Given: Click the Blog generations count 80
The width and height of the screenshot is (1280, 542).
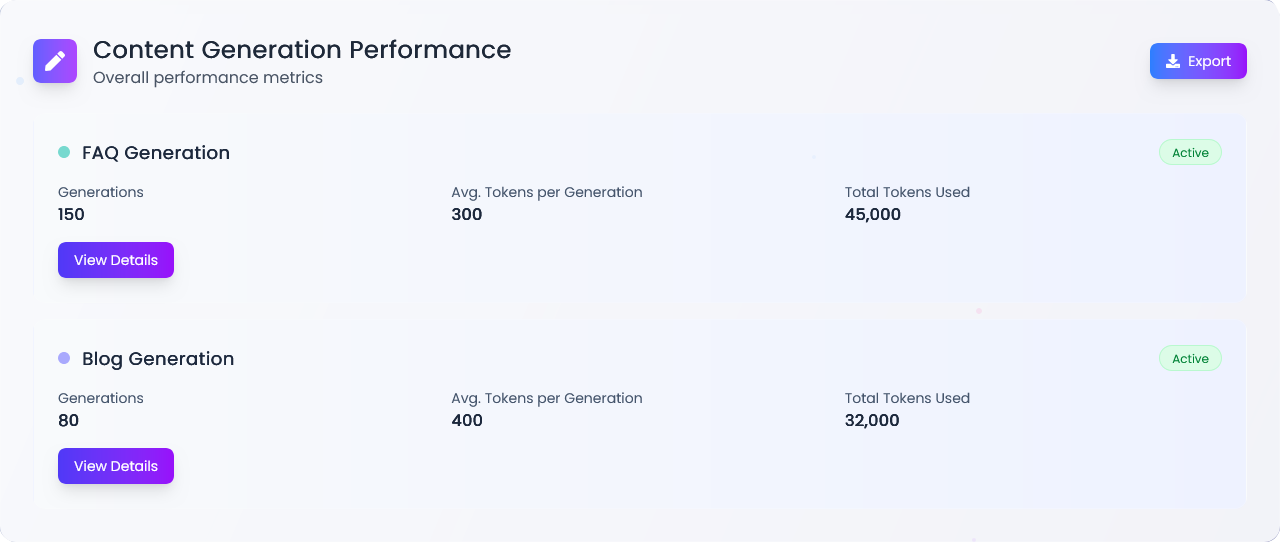Looking at the screenshot, I should pos(69,421).
